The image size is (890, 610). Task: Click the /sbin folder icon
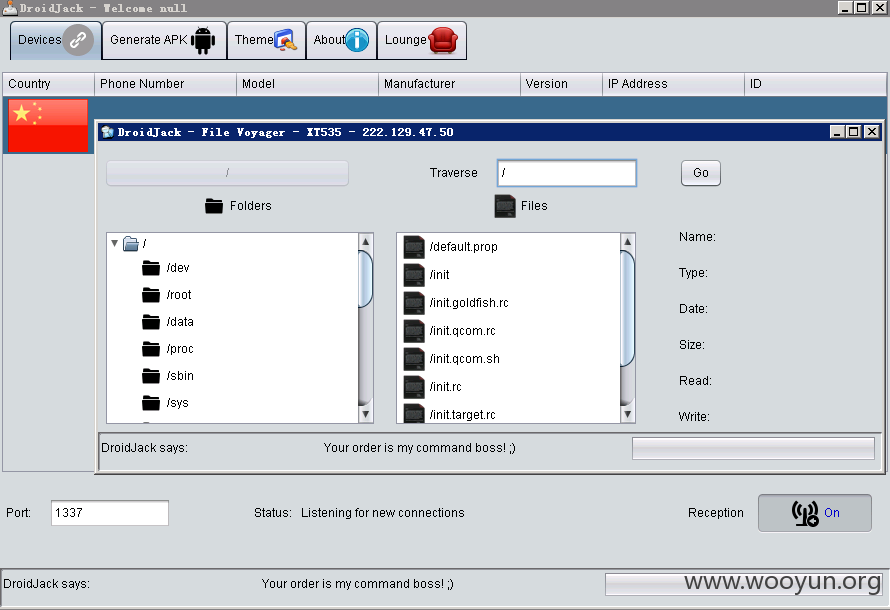coord(151,376)
